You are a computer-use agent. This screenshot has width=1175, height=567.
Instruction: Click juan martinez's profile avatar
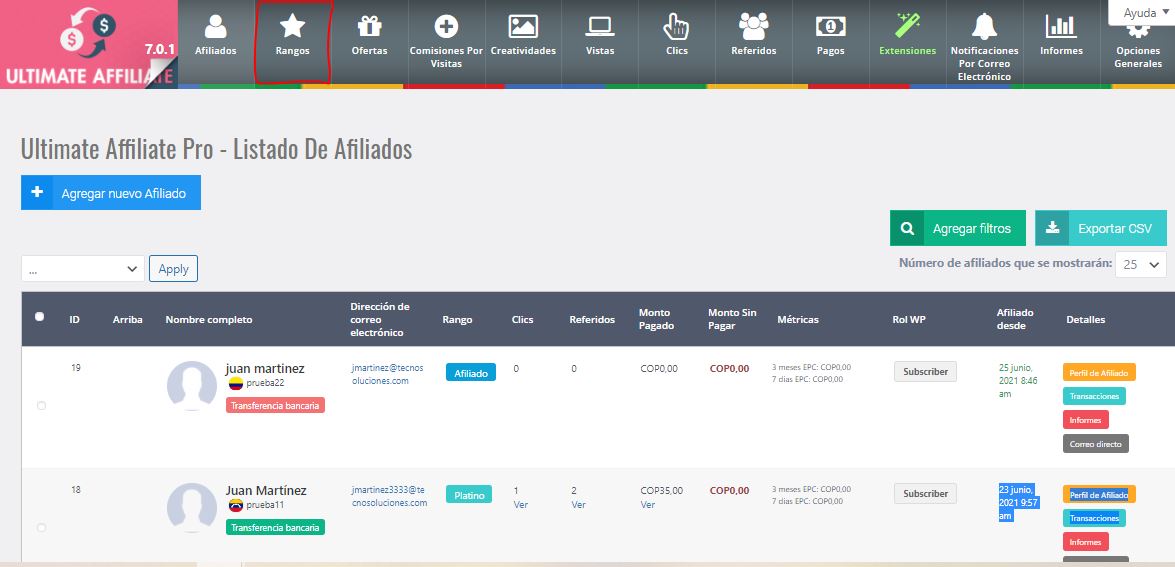[x=192, y=385]
